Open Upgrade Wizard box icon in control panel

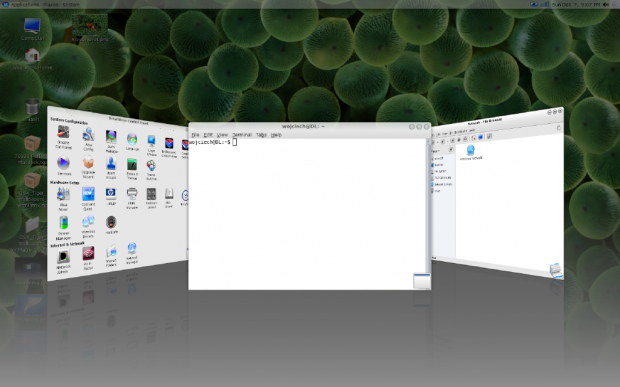pos(88,167)
